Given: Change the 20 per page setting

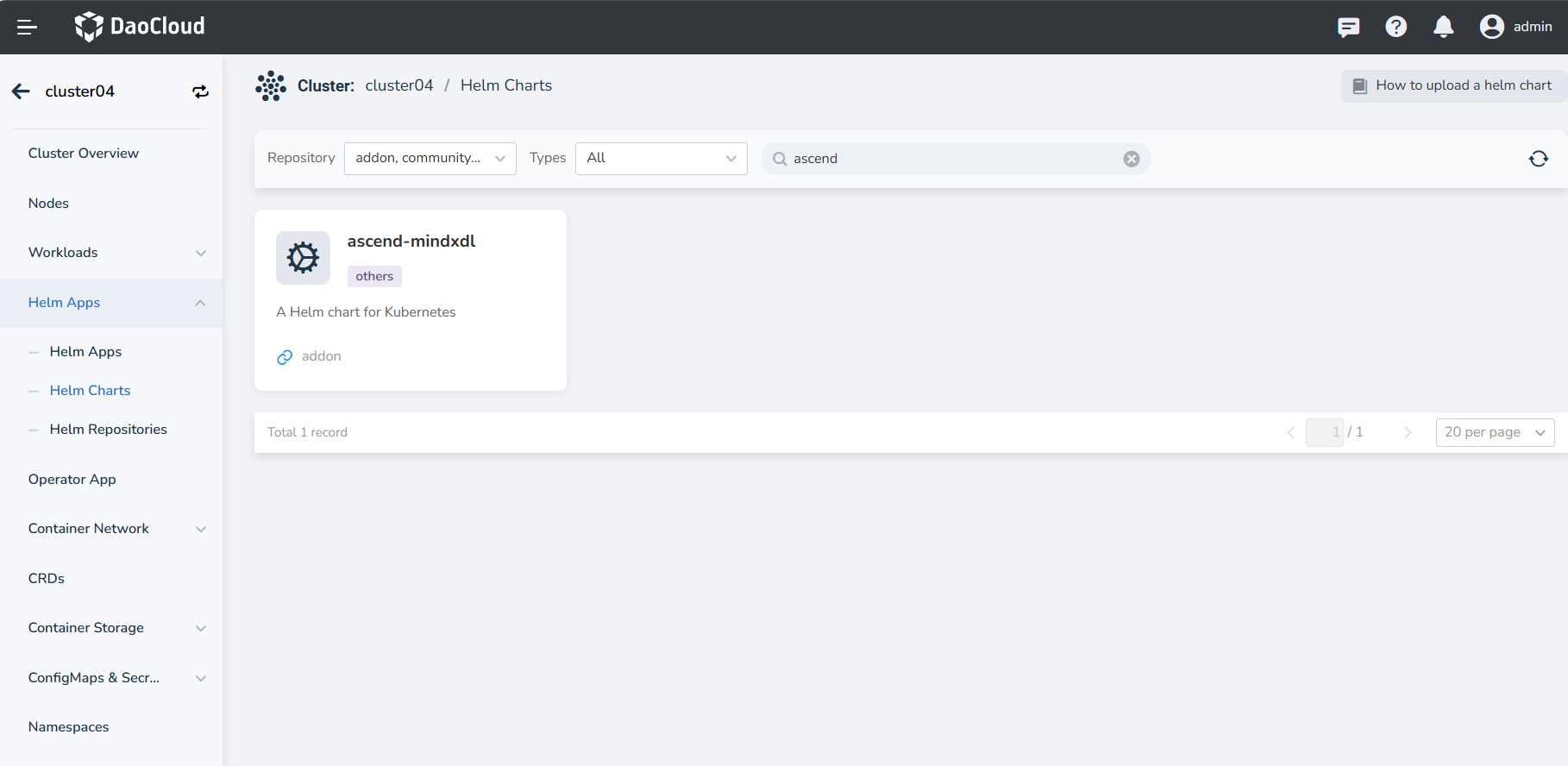Looking at the screenshot, I should coord(1494,432).
